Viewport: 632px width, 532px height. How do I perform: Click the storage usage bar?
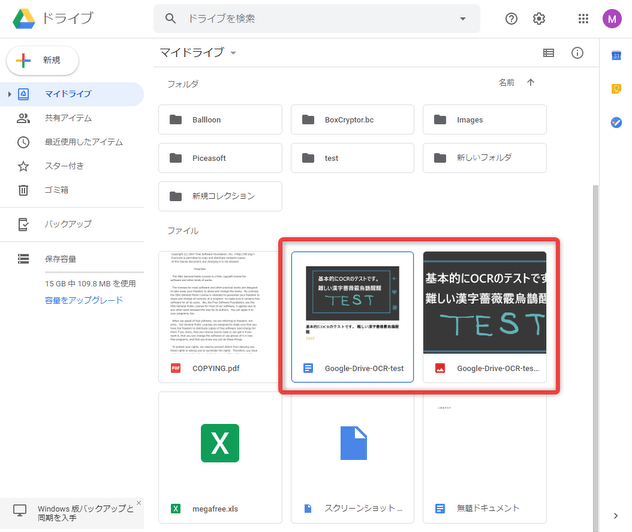[94, 272]
